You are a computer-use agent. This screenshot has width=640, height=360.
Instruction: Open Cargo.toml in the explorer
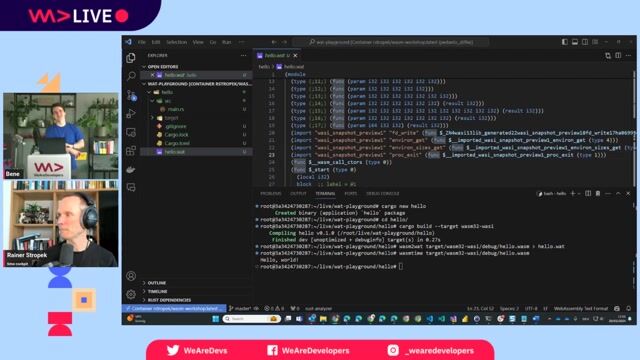point(177,143)
